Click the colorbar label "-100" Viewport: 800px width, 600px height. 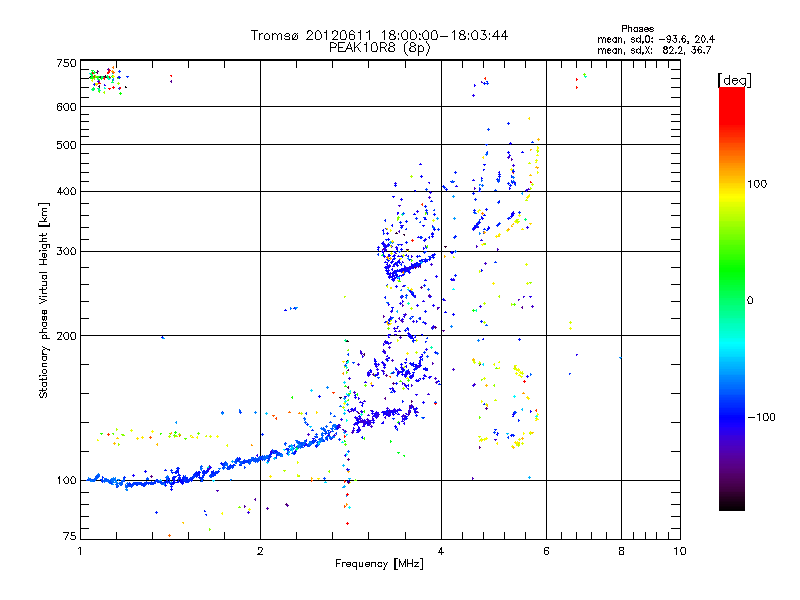(762, 417)
